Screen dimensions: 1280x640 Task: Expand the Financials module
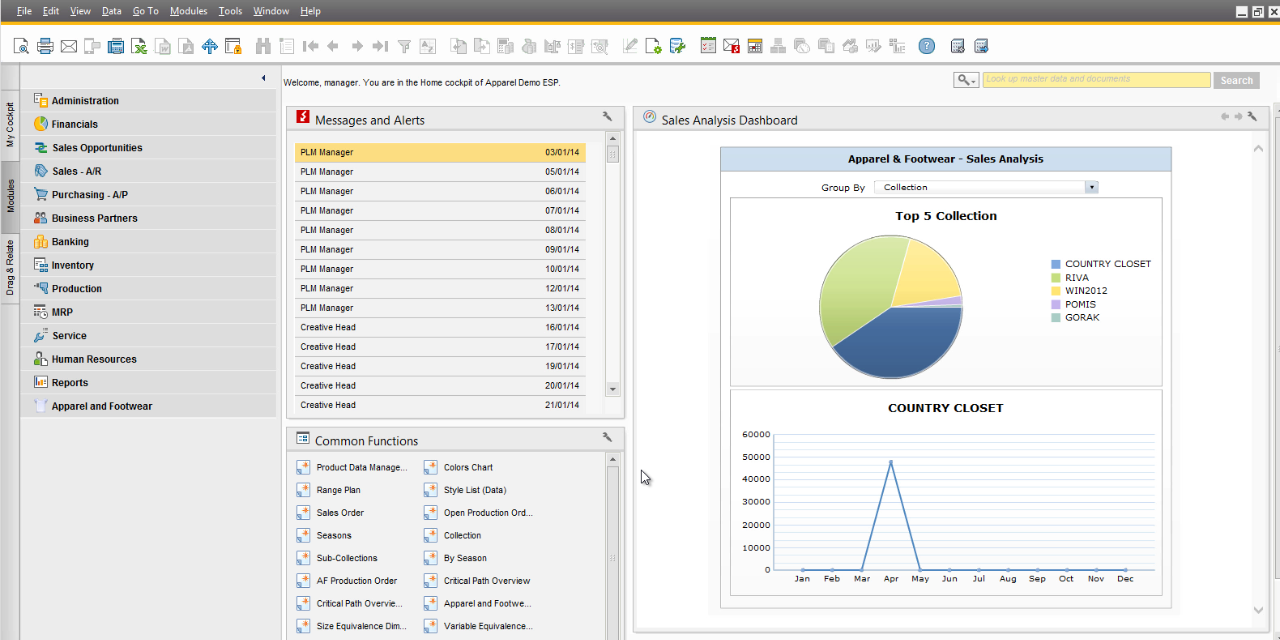(x=75, y=124)
